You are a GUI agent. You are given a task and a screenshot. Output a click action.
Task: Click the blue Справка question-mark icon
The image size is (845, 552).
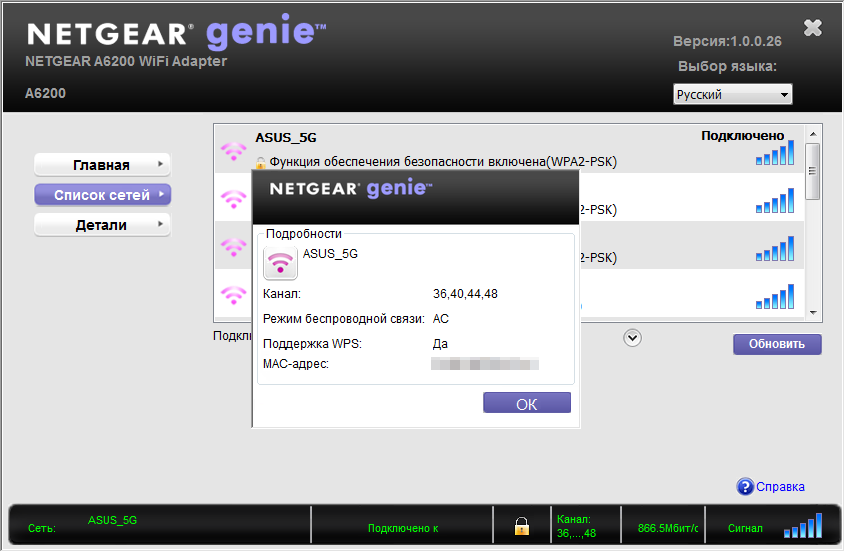click(745, 487)
